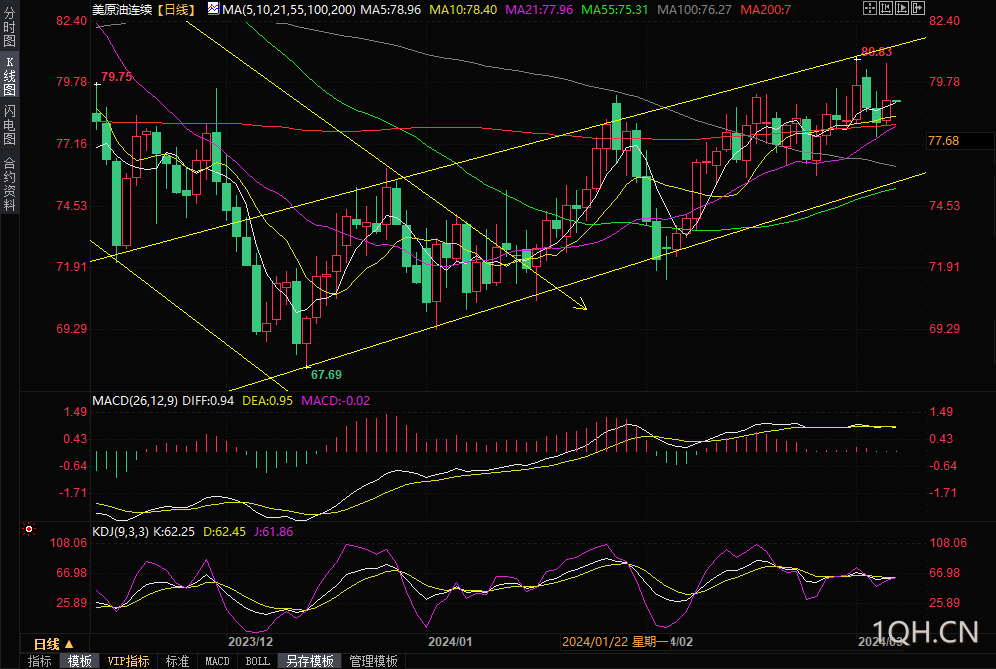Click the MA indicator settings icon
This screenshot has width=996, height=669.
click(213, 9)
